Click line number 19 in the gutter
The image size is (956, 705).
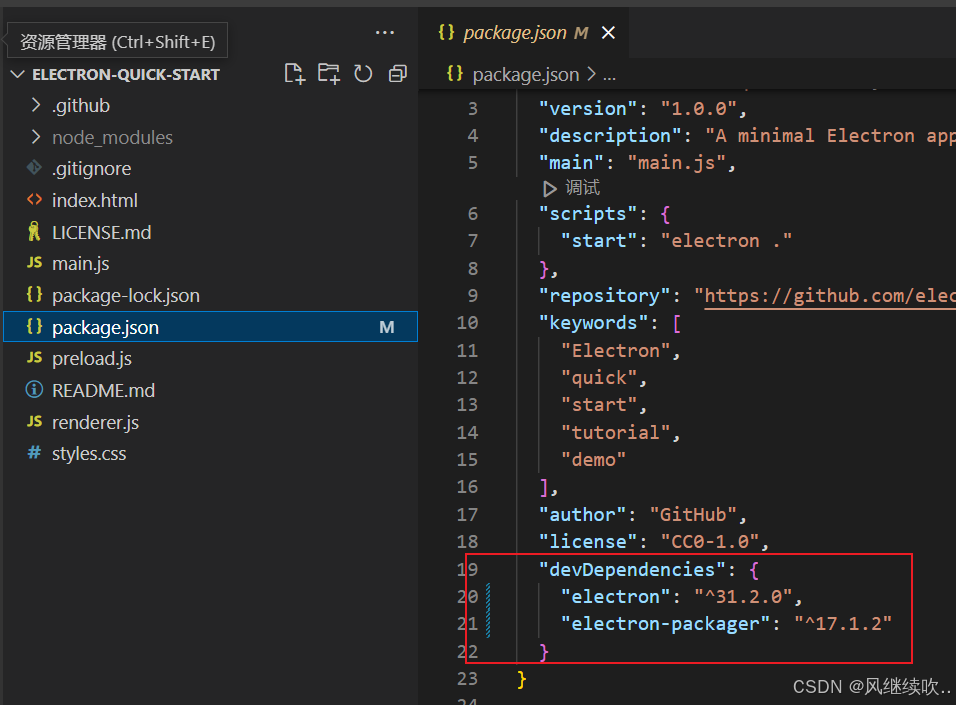click(467, 569)
